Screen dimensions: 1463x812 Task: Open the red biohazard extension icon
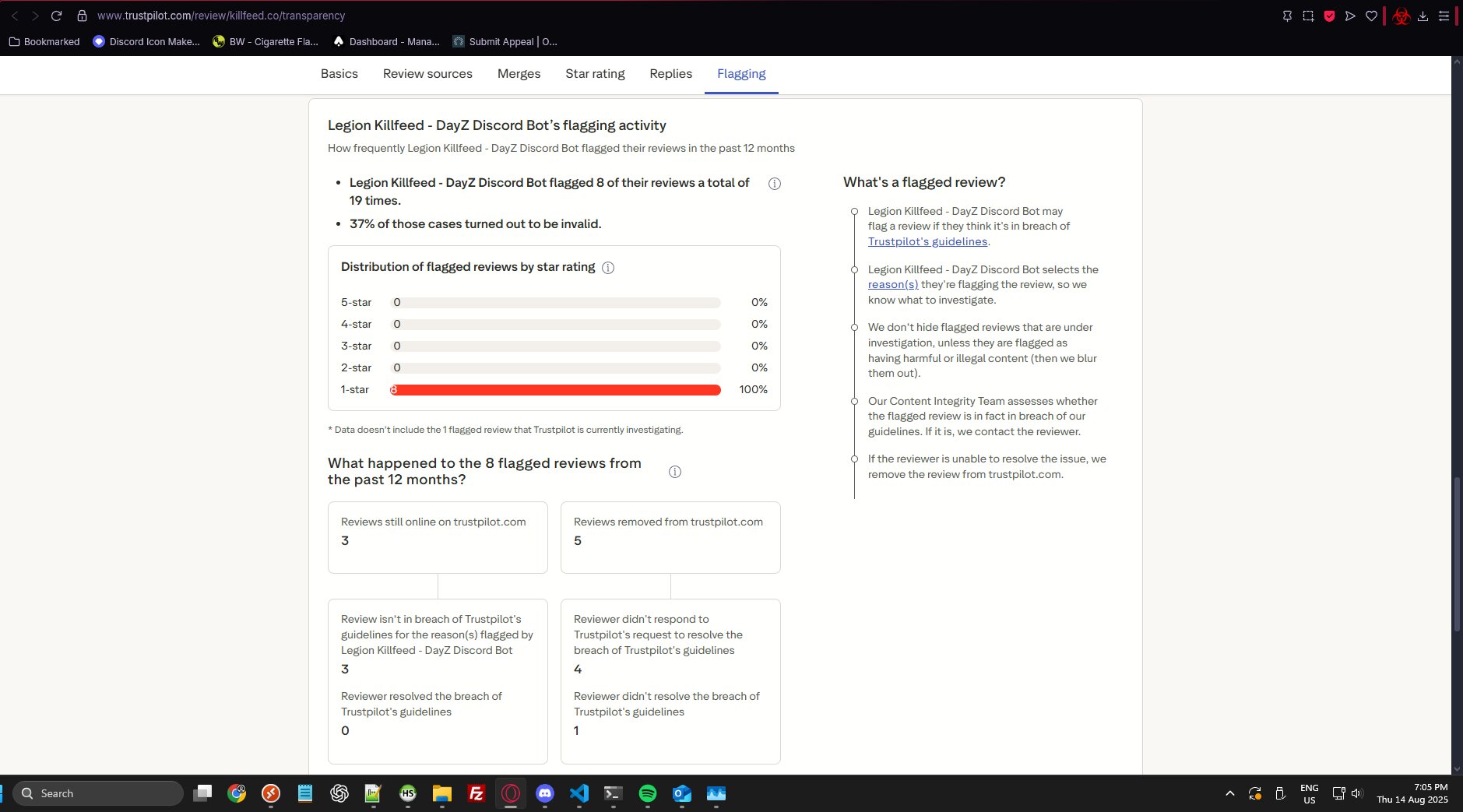pos(1401,16)
